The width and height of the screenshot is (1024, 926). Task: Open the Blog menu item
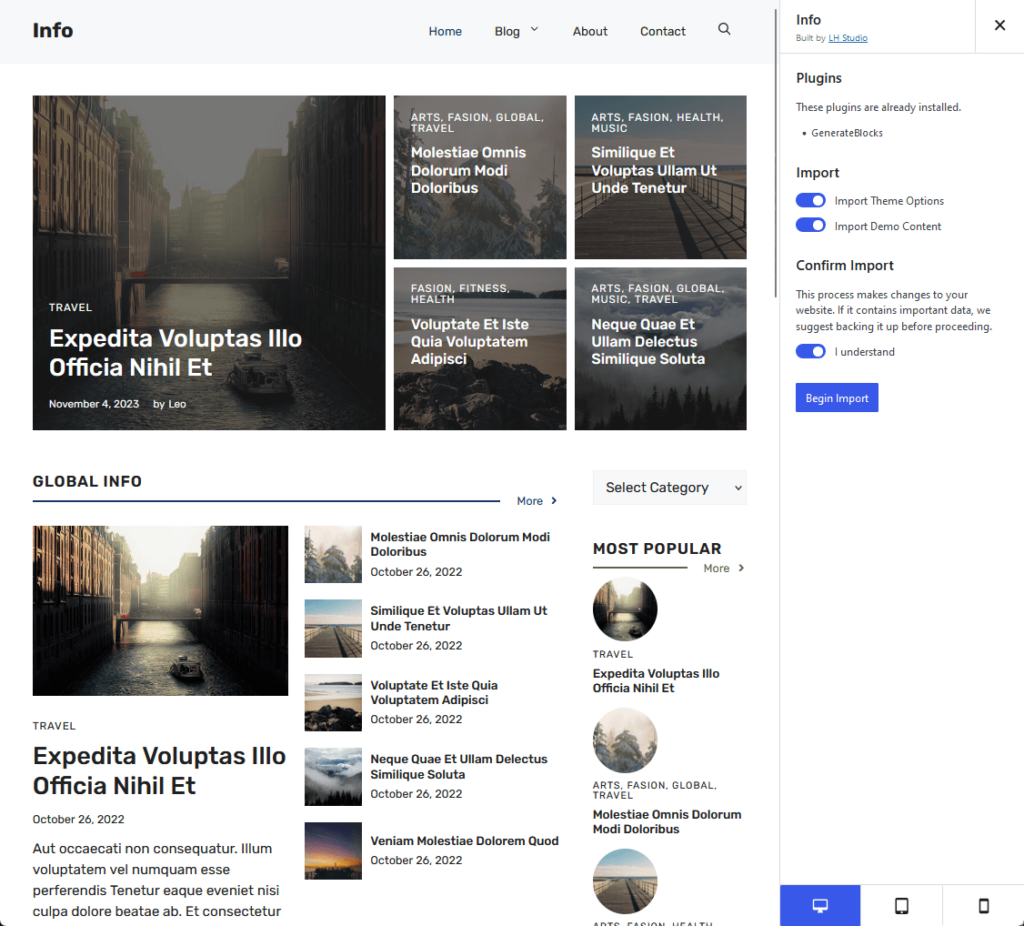507,31
